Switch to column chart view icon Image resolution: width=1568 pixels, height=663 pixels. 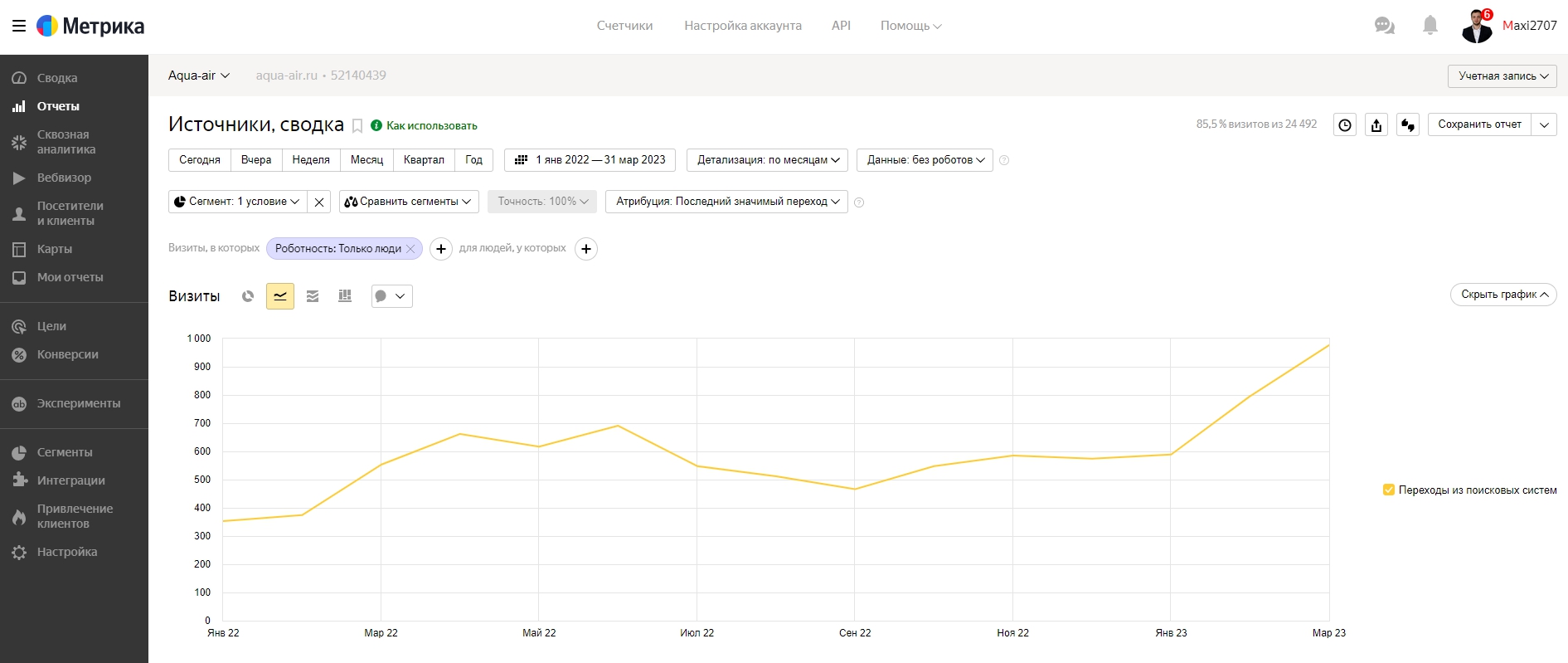tap(345, 296)
